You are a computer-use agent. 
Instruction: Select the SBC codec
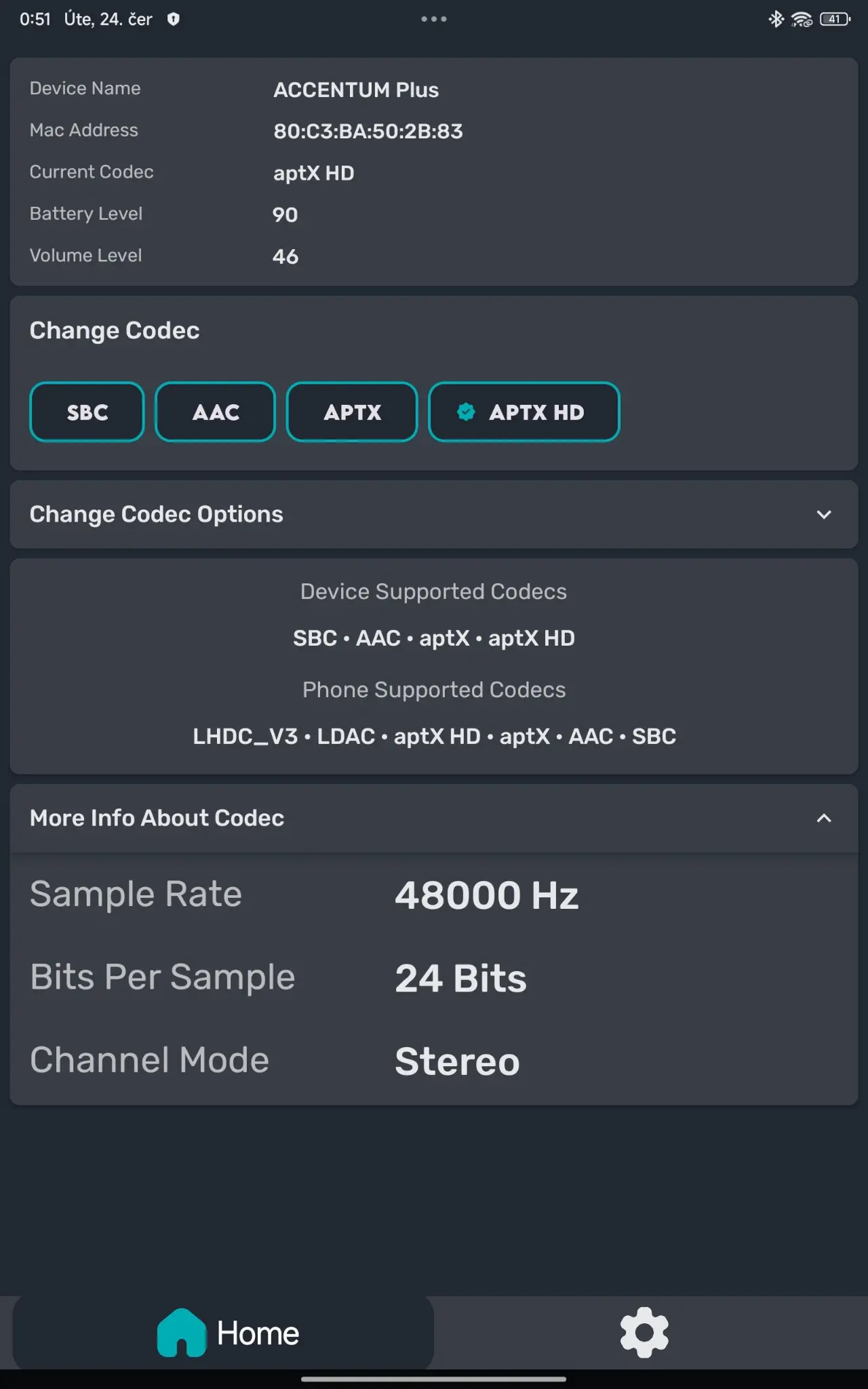pyautogui.click(x=87, y=412)
